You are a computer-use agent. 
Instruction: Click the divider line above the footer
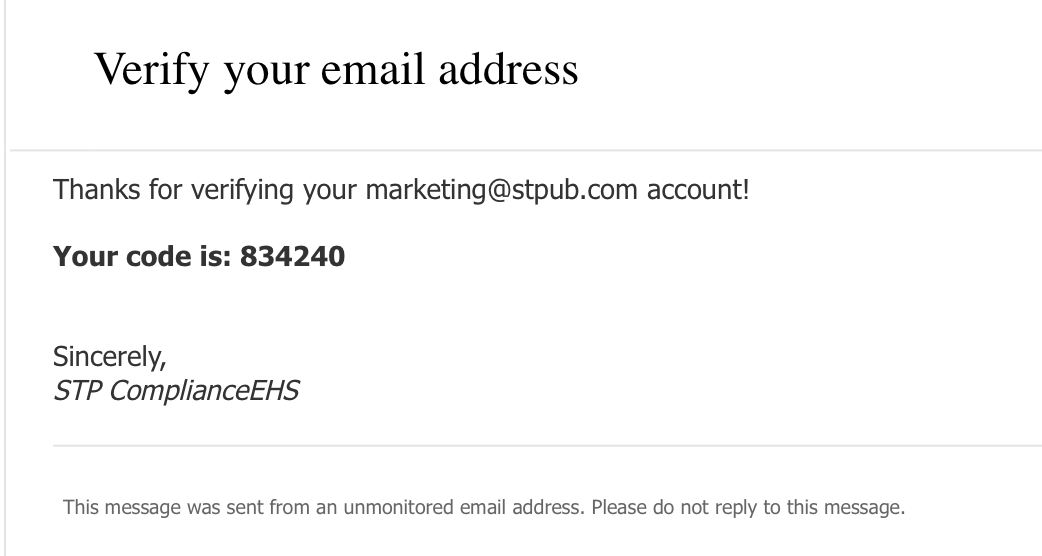[546, 445]
